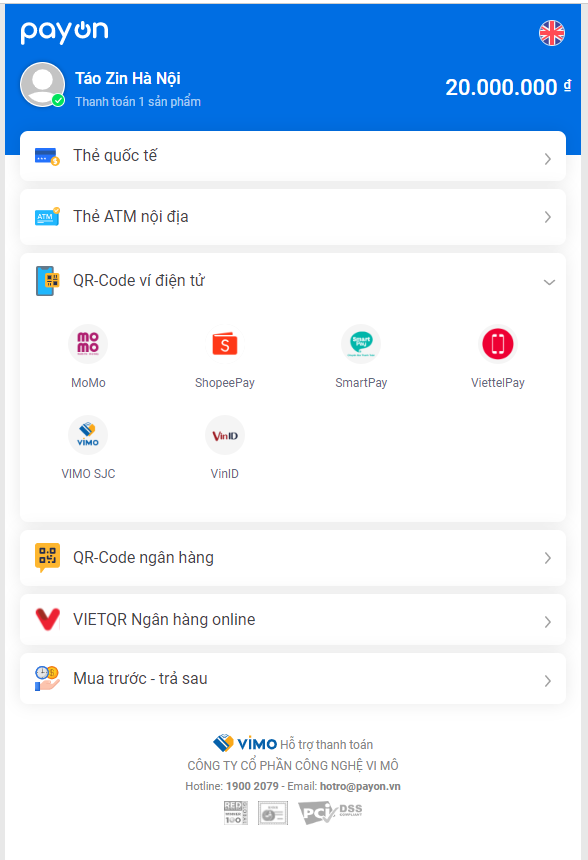Viewport: 588px width, 860px height.
Task: Expand Thẻ quốc tế payment option
Action: point(293,156)
